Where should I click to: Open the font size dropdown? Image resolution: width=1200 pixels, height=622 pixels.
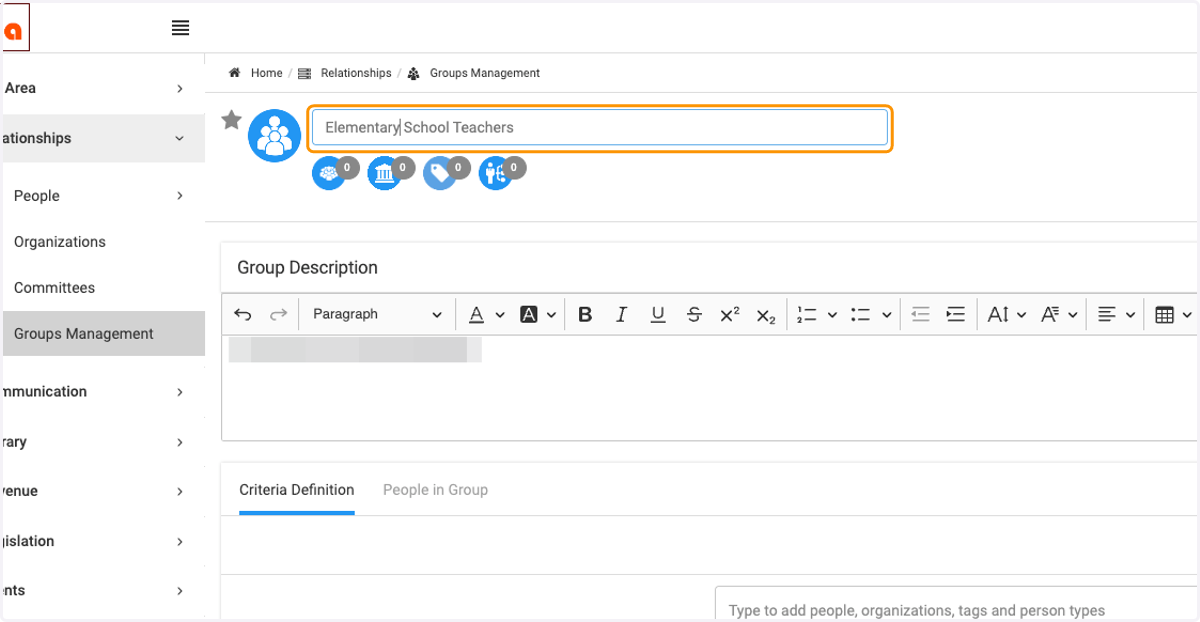click(1006, 314)
